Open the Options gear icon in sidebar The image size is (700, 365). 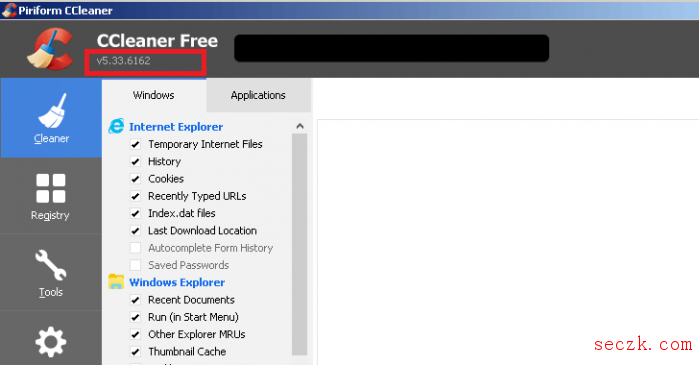coord(51,342)
